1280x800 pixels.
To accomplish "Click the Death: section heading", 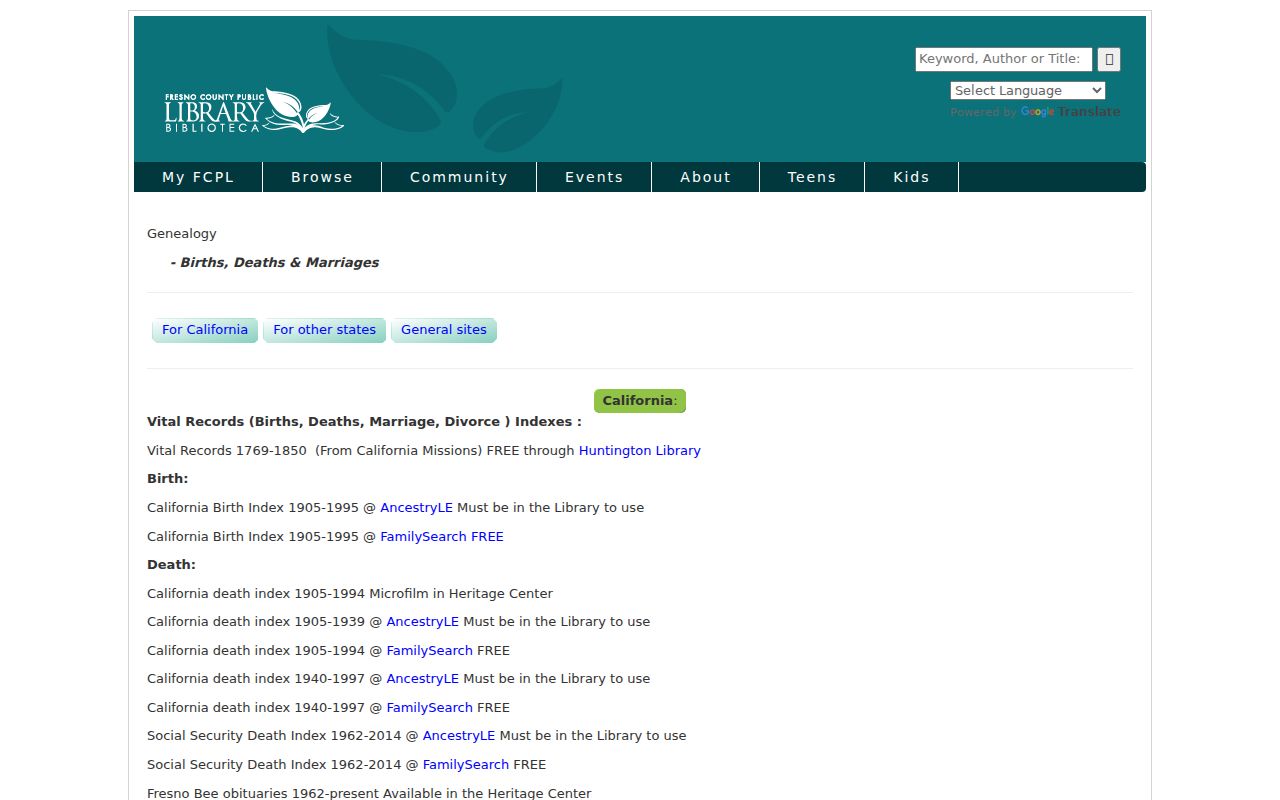I will (x=171, y=565).
